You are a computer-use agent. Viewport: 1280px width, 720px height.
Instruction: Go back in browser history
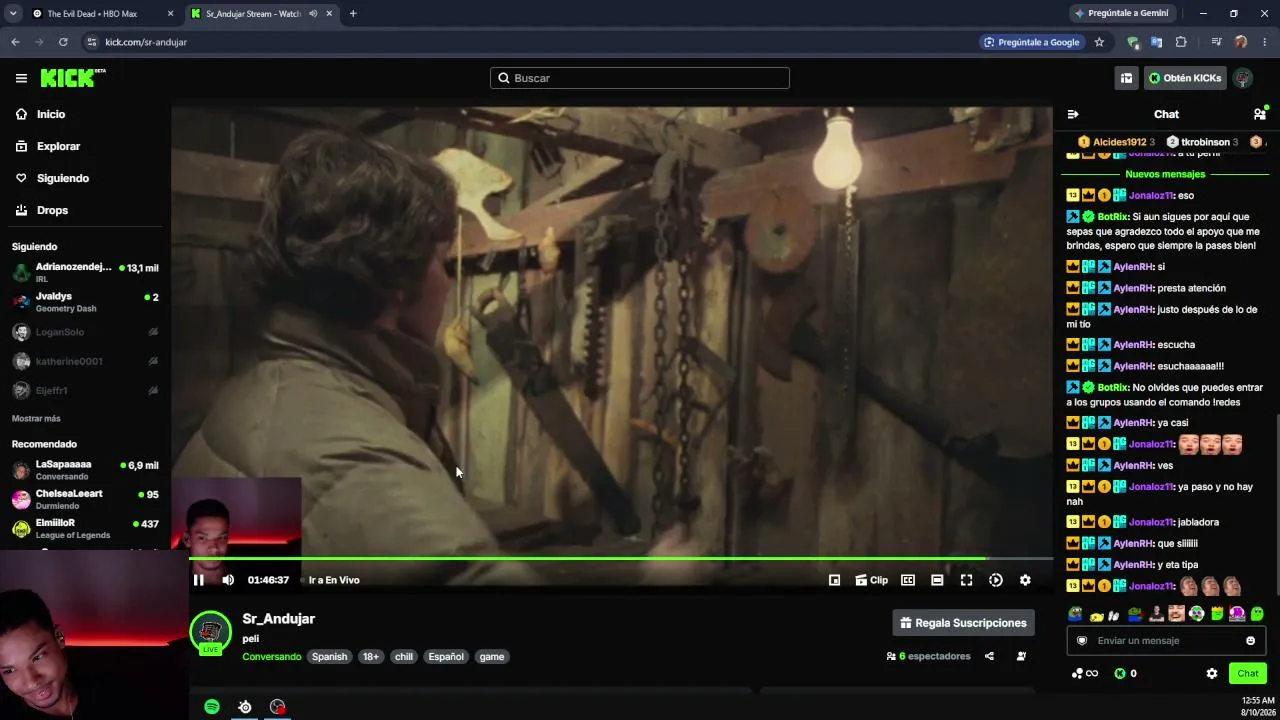(x=15, y=42)
